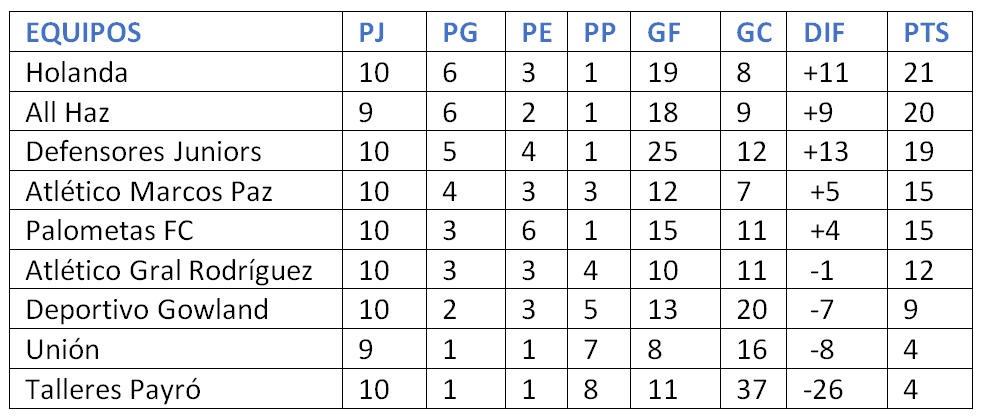Screen dimensions: 987x419
Task: Click the GC column header
Action: coord(753,34)
